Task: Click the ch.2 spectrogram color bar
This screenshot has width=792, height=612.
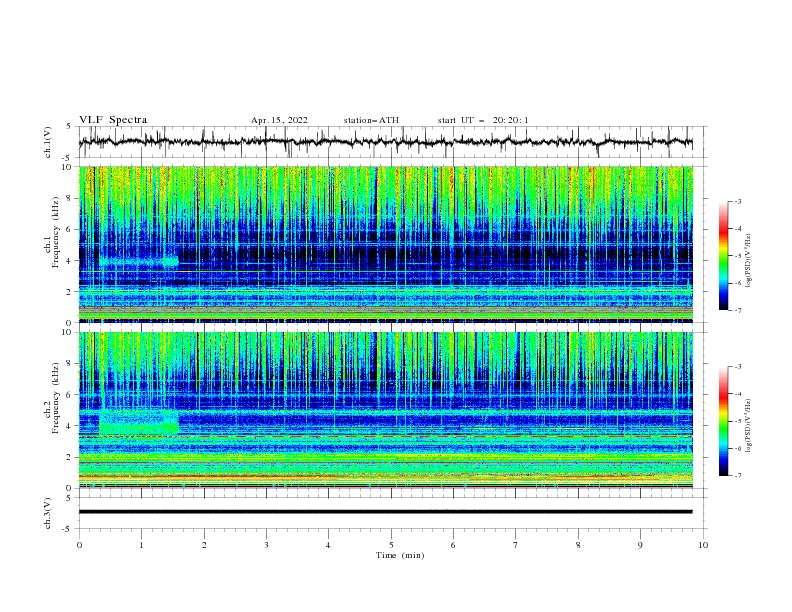Action: click(x=723, y=421)
